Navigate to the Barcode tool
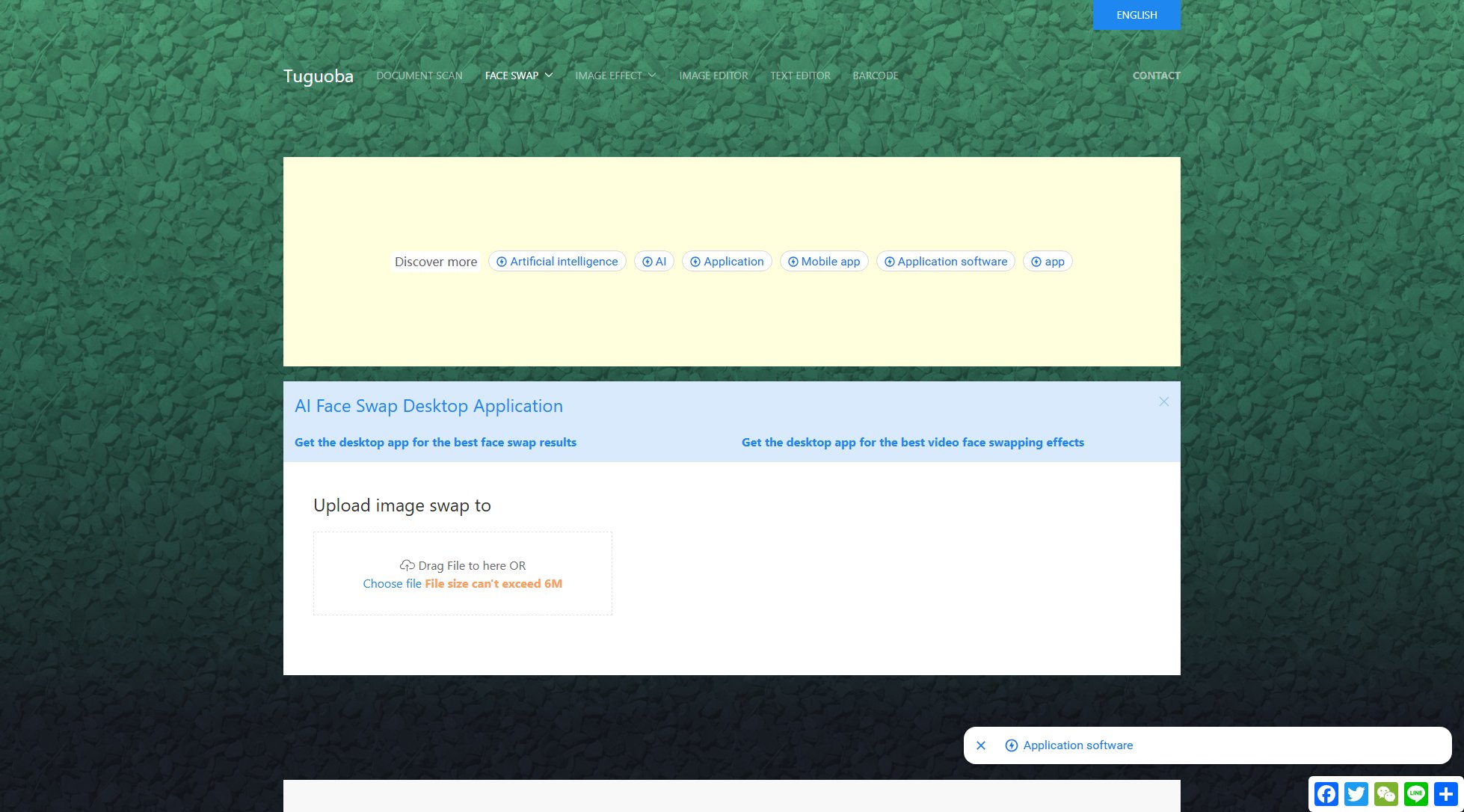This screenshot has height=812, width=1464. pos(875,76)
